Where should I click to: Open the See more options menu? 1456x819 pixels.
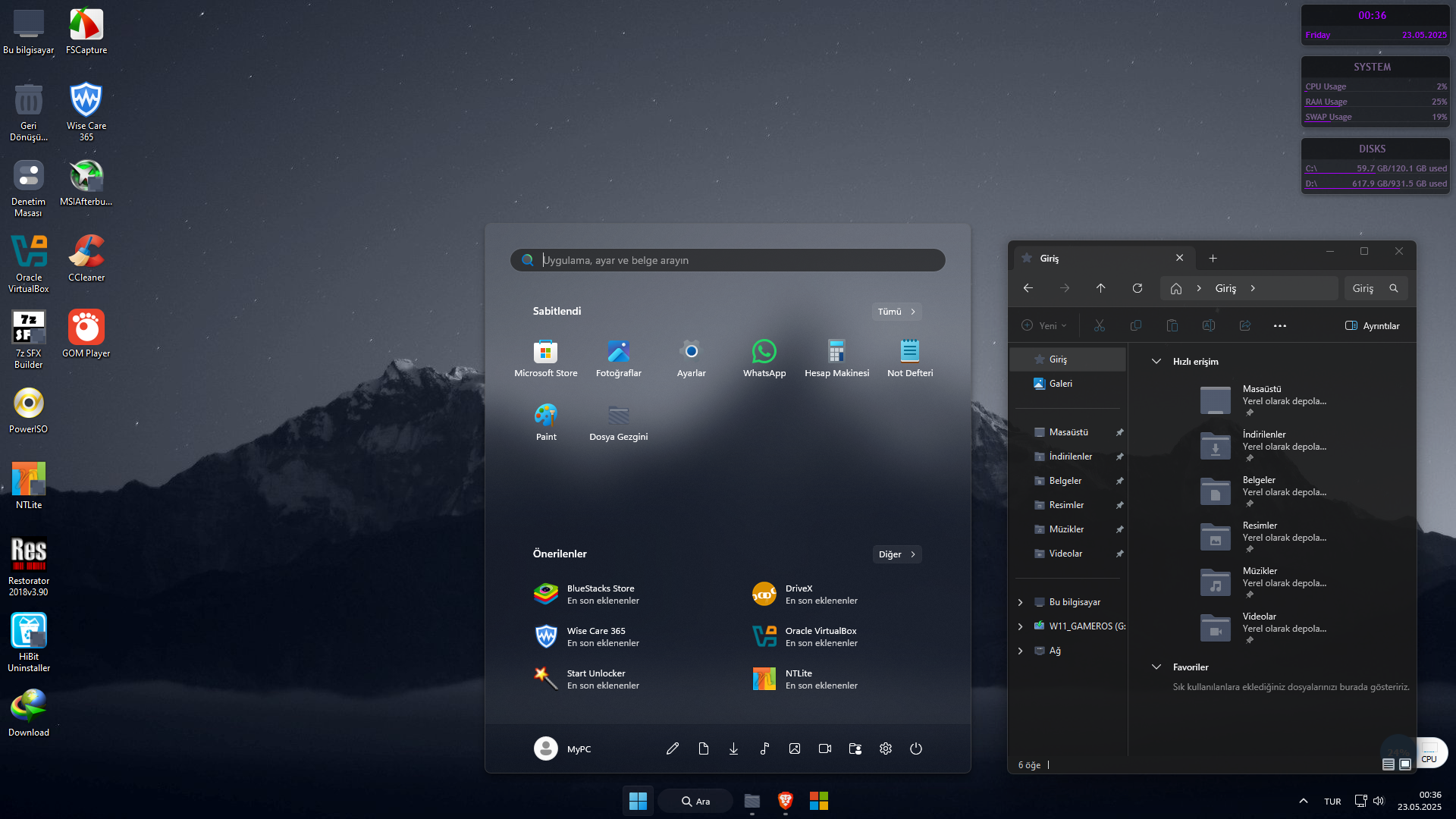1280,325
